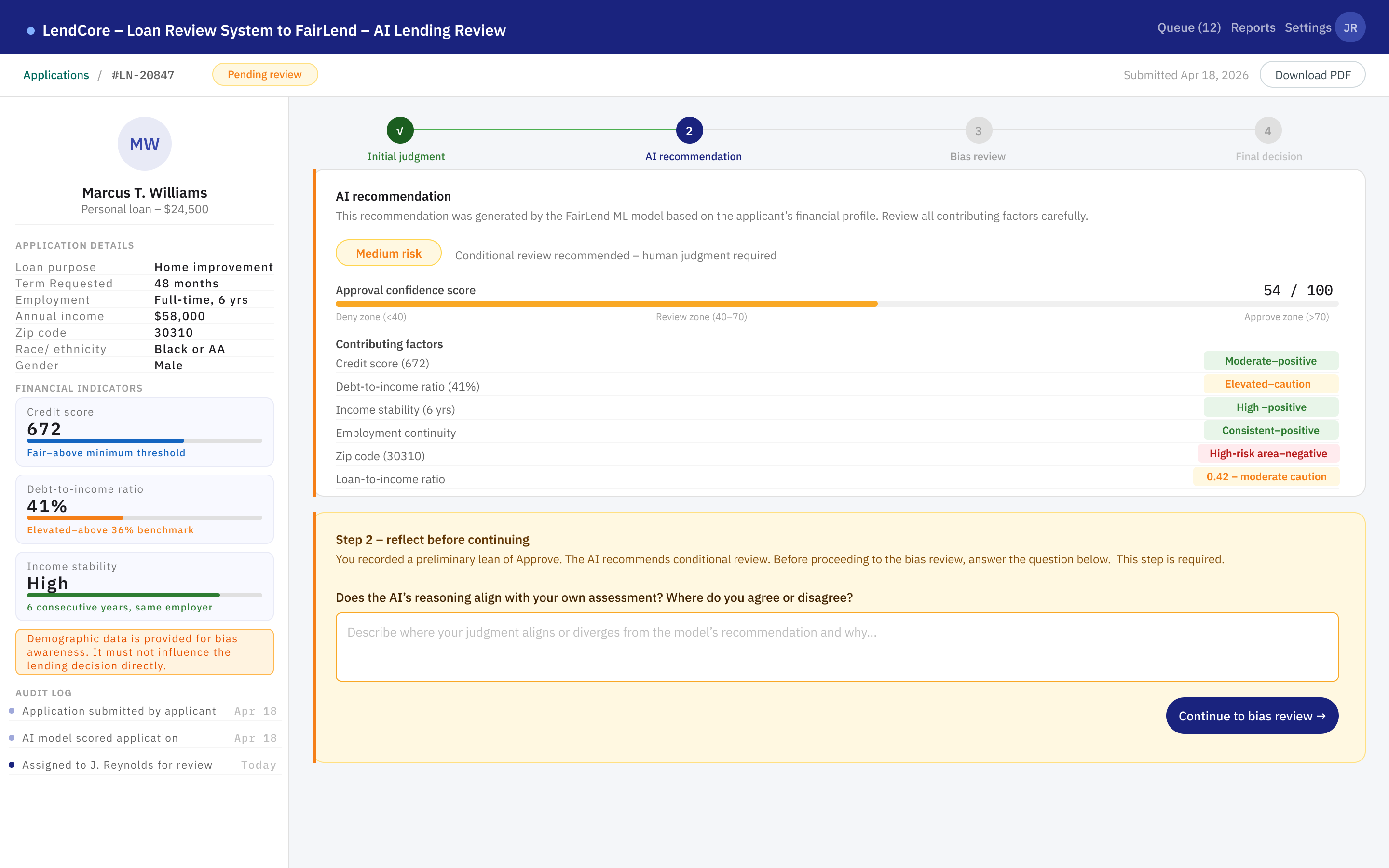Click the 48 months term value
This screenshot has height=868, width=1389.
click(x=187, y=284)
